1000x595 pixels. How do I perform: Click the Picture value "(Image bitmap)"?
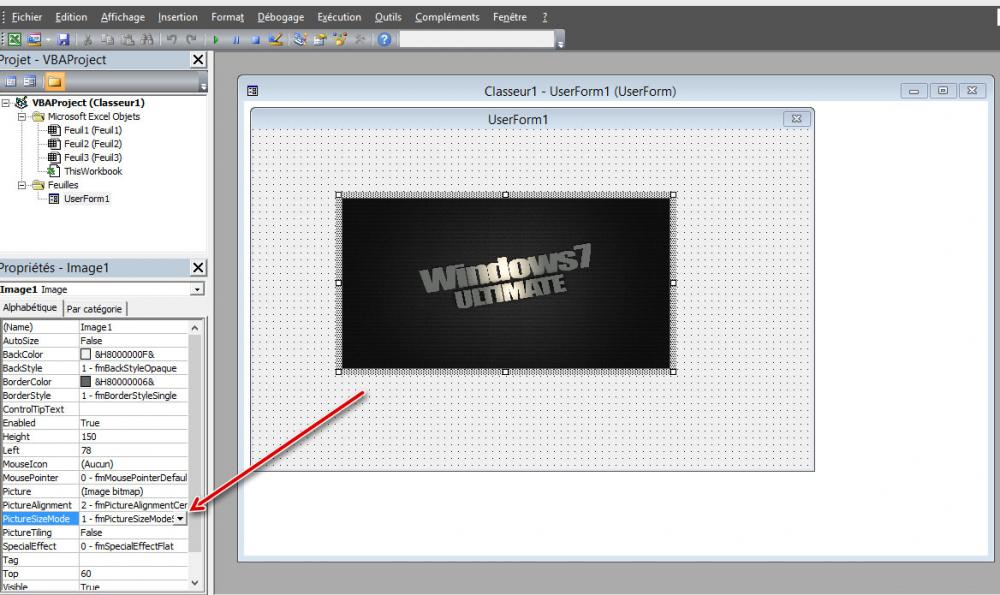point(112,492)
